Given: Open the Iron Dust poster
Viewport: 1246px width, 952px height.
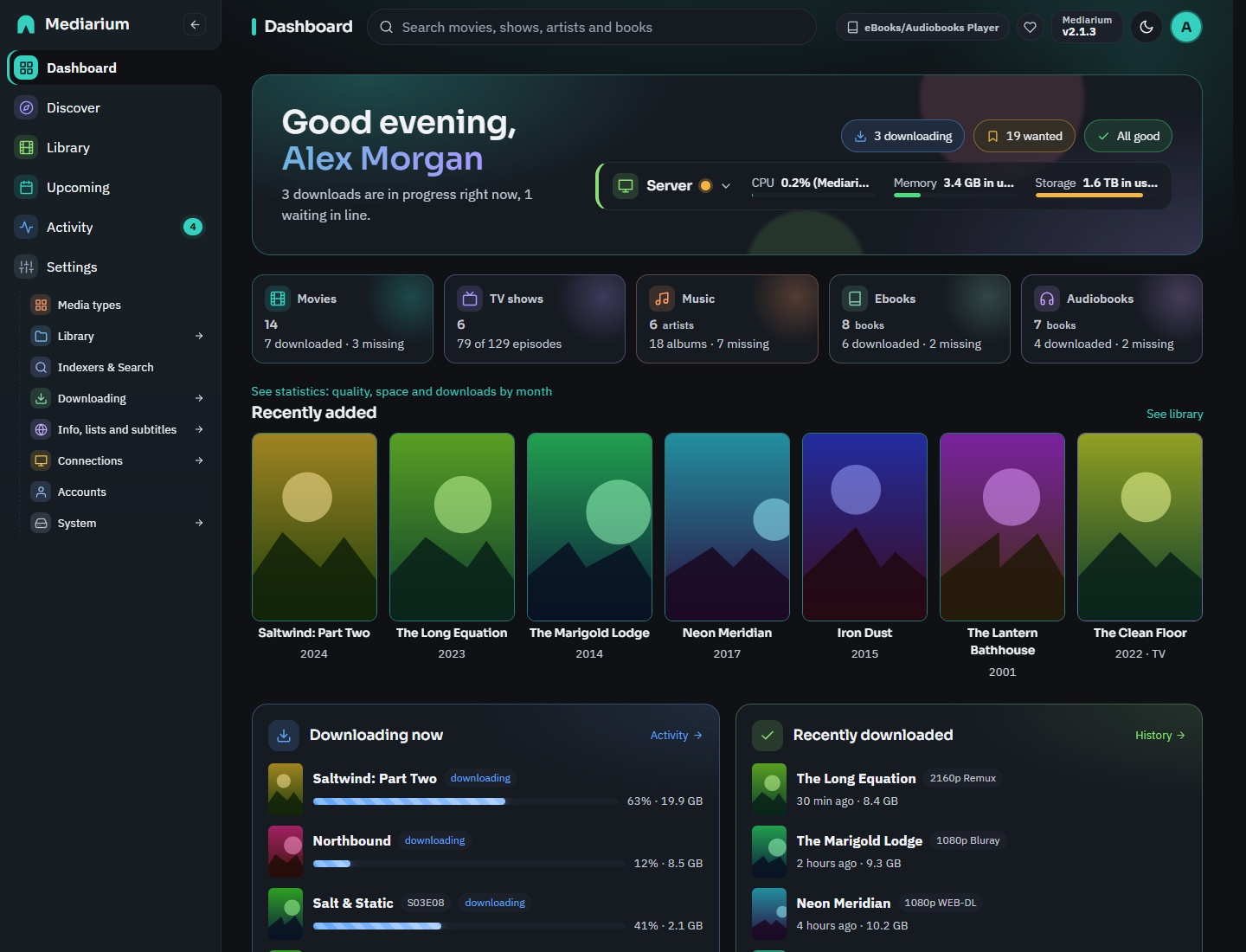Looking at the screenshot, I should click(x=864, y=527).
